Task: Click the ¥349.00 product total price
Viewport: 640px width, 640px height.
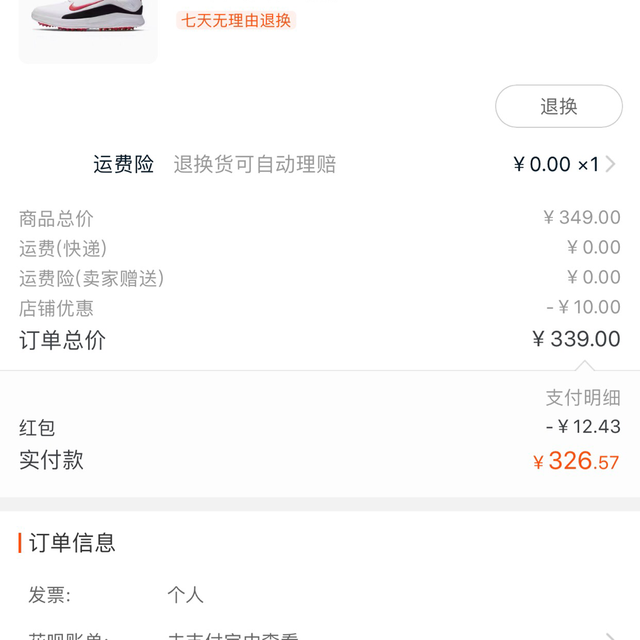Action: point(582,218)
